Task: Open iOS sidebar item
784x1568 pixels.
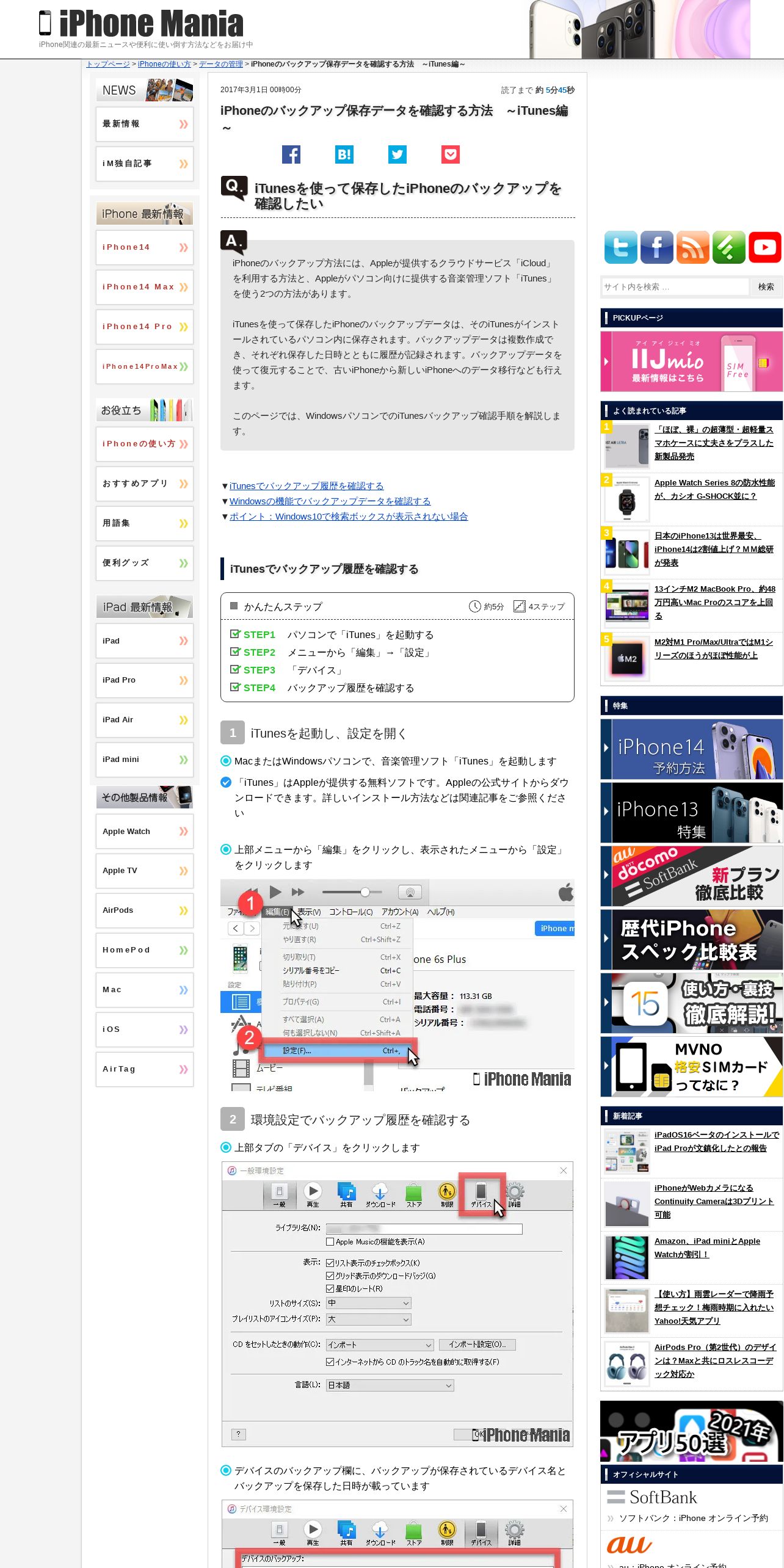Action: 145,1029
